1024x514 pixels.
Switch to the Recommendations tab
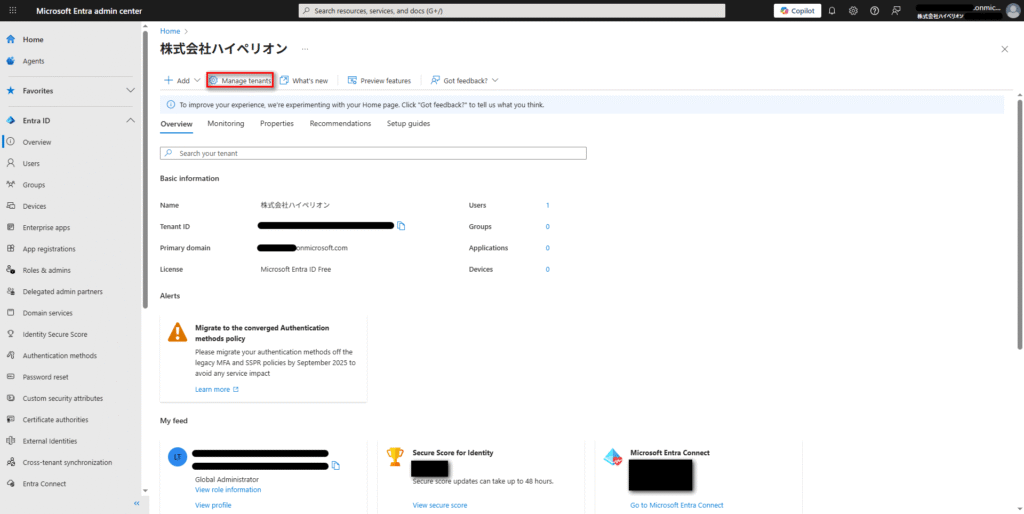340,124
